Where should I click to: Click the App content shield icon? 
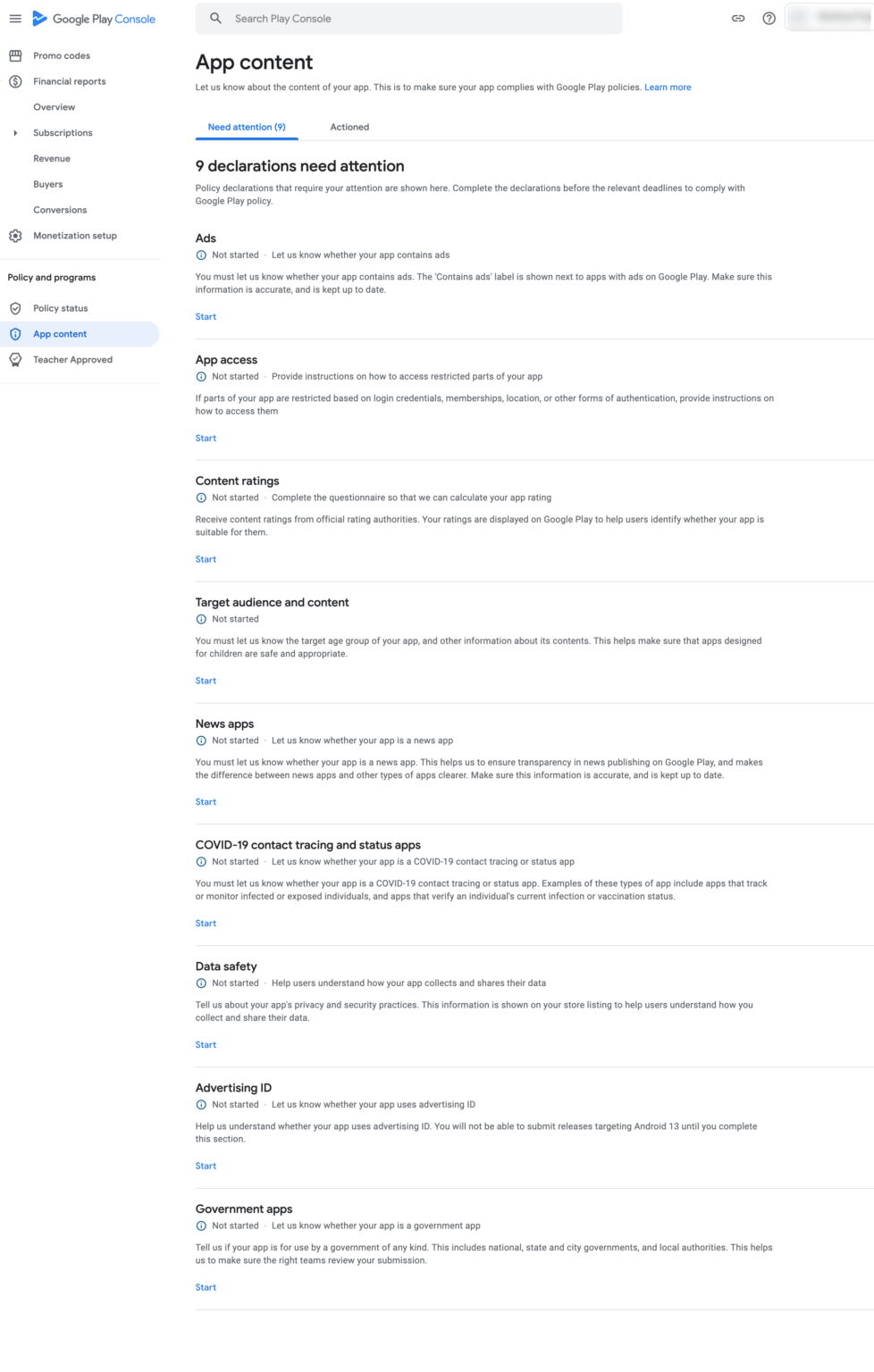click(x=15, y=334)
